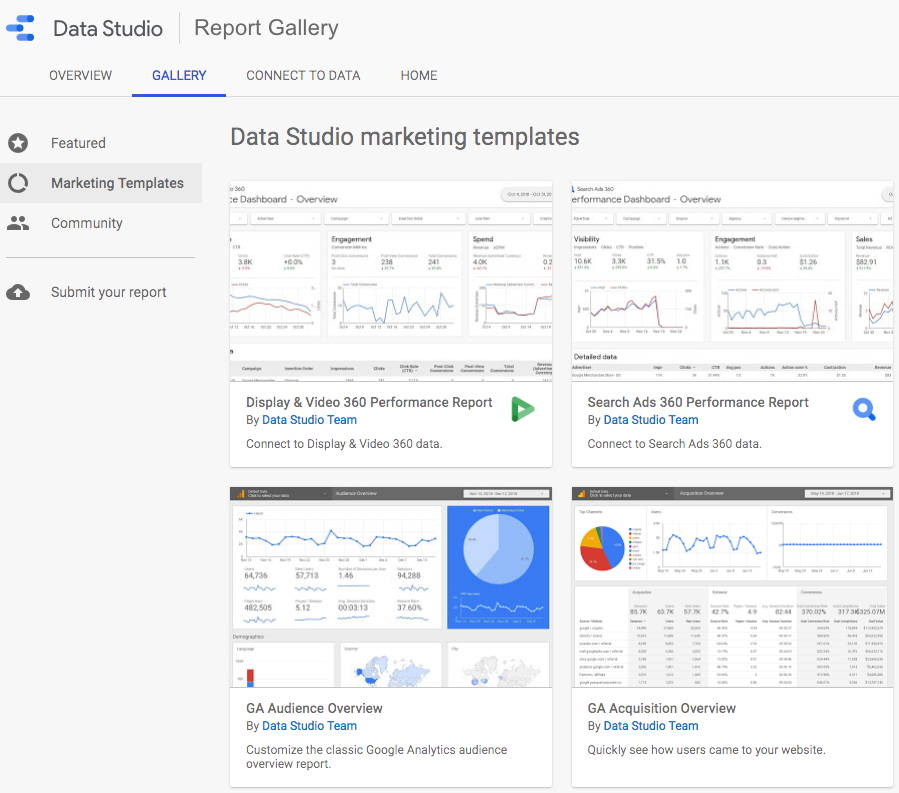Click the Data Studio logo icon

(21, 28)
